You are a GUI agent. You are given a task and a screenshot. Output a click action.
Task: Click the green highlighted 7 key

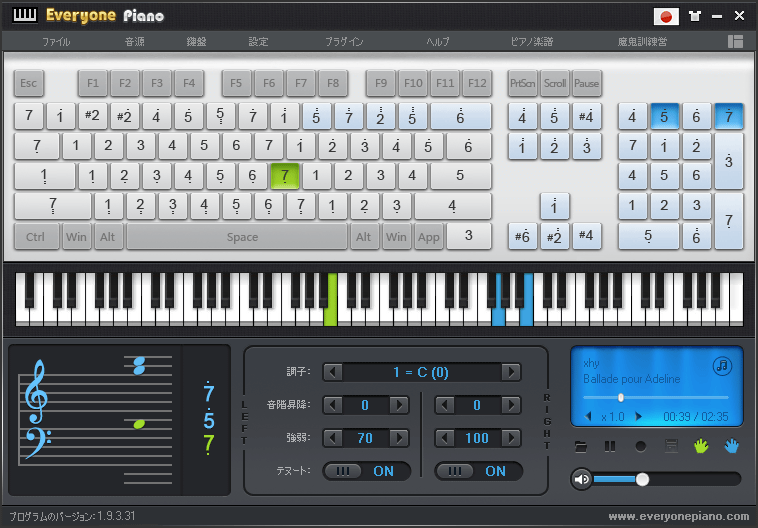pyautogui.click(x=285, y=176)
